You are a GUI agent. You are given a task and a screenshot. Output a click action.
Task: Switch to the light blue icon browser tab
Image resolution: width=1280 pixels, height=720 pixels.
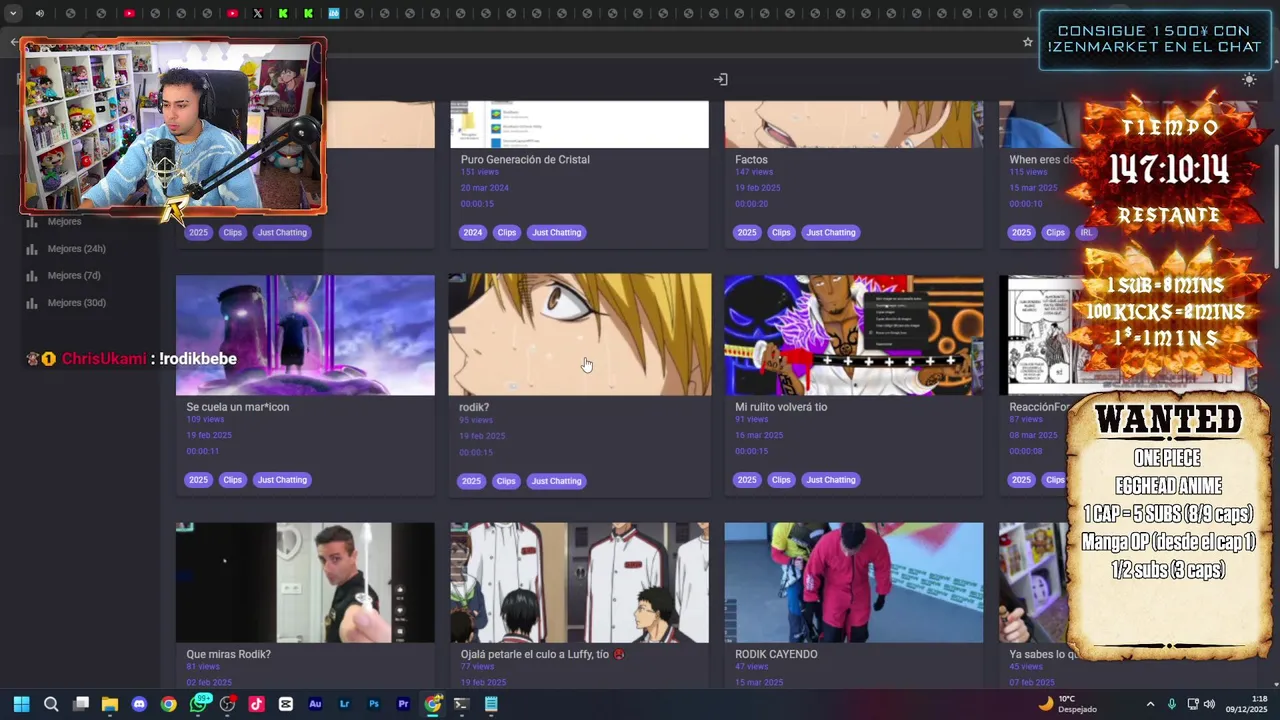click(334, 13)
